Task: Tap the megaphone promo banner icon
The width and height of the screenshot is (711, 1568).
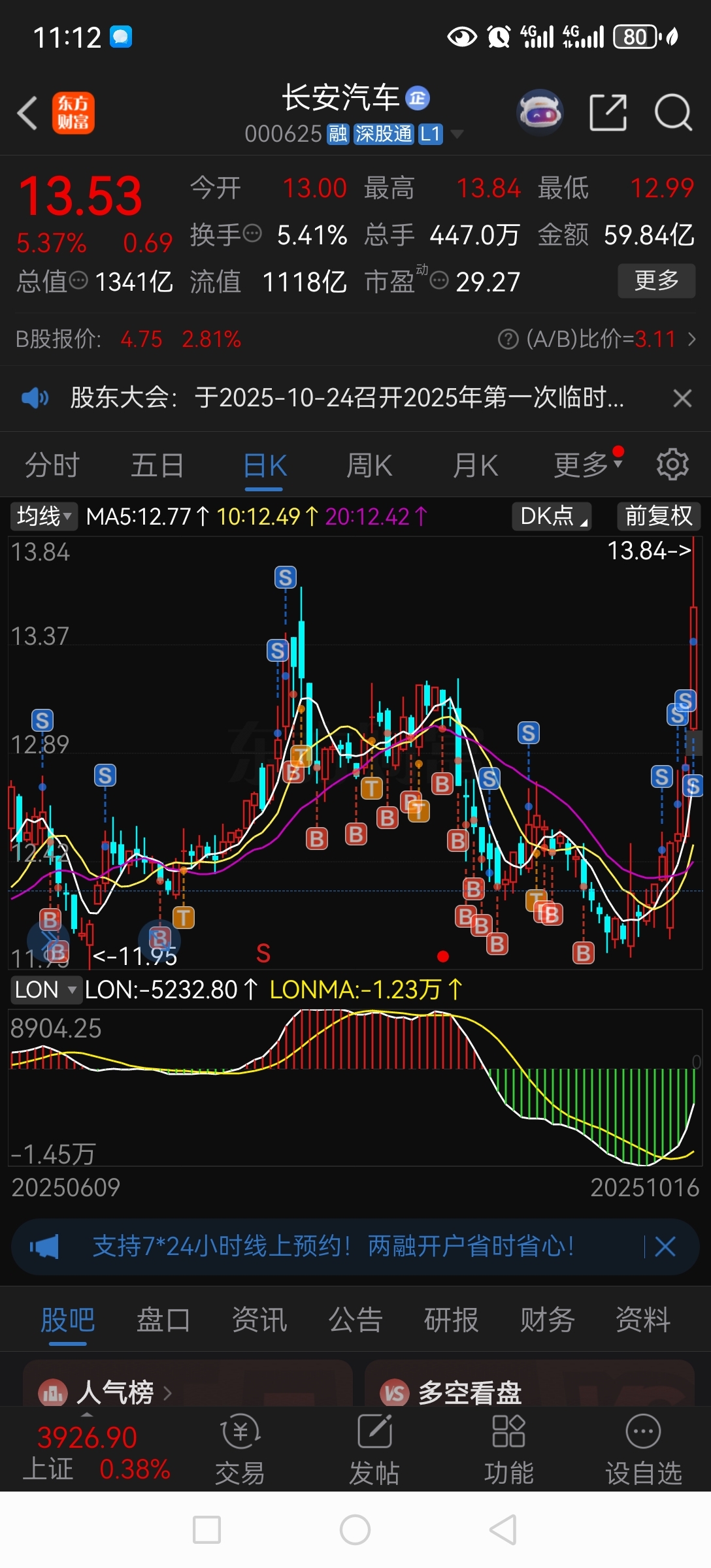Action: point(44,1247)
